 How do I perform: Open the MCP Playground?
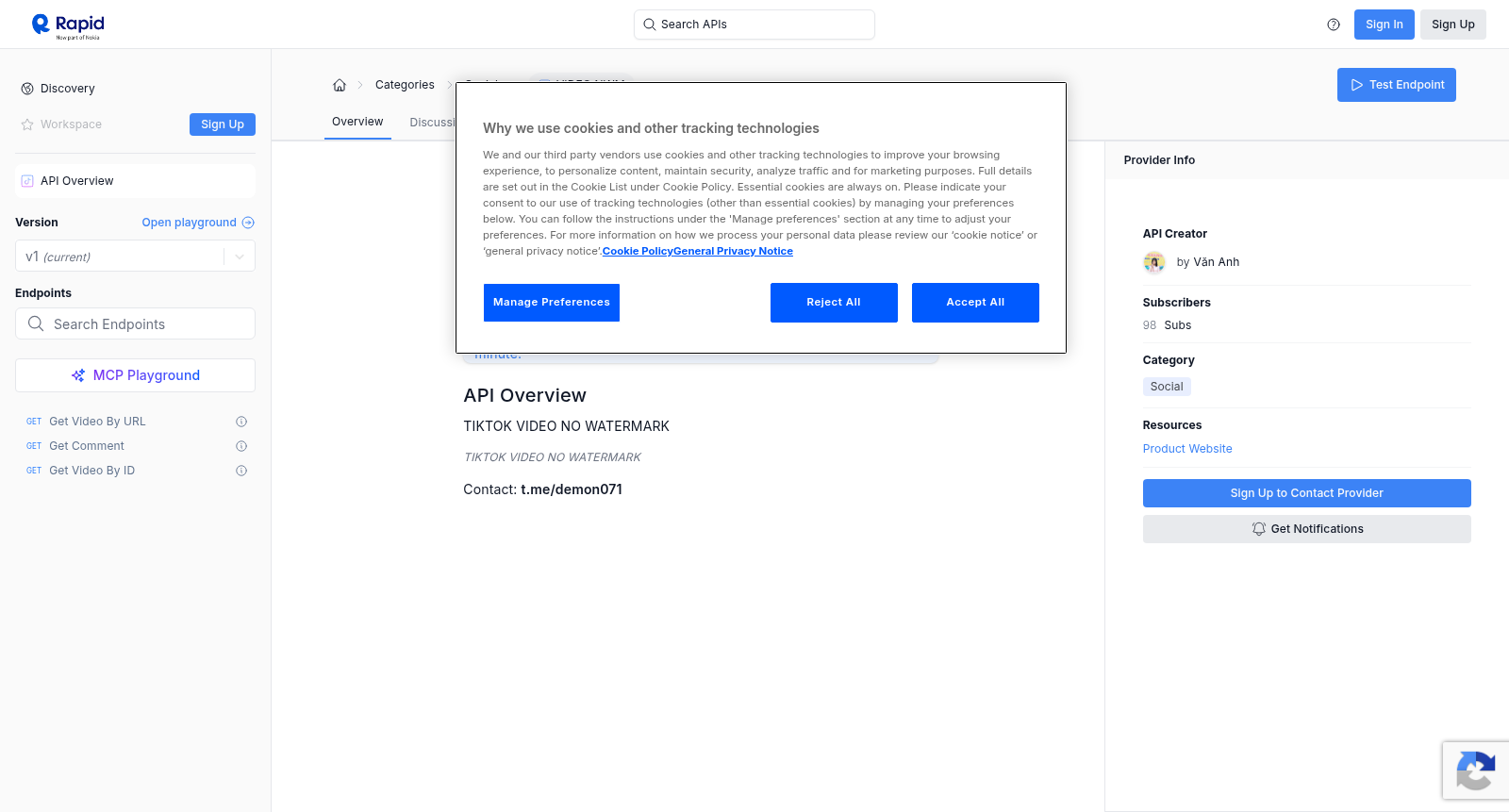coord(136,375)
